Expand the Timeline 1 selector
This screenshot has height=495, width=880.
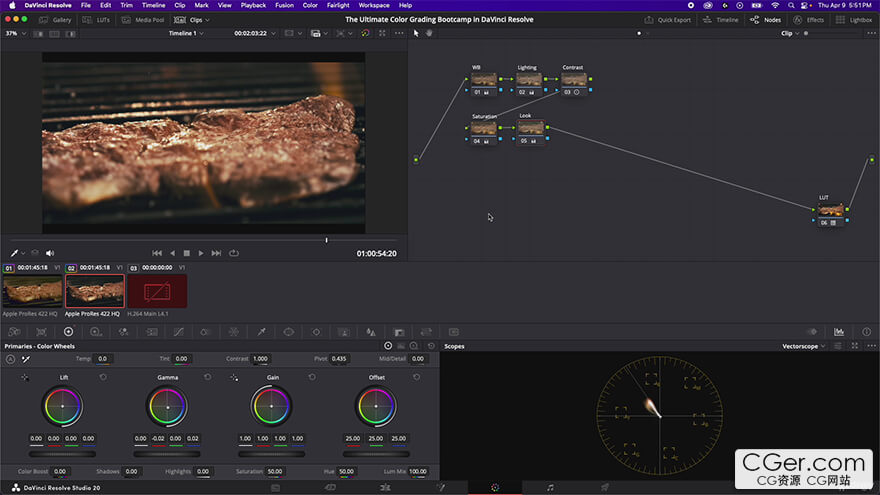coord(186,34)
